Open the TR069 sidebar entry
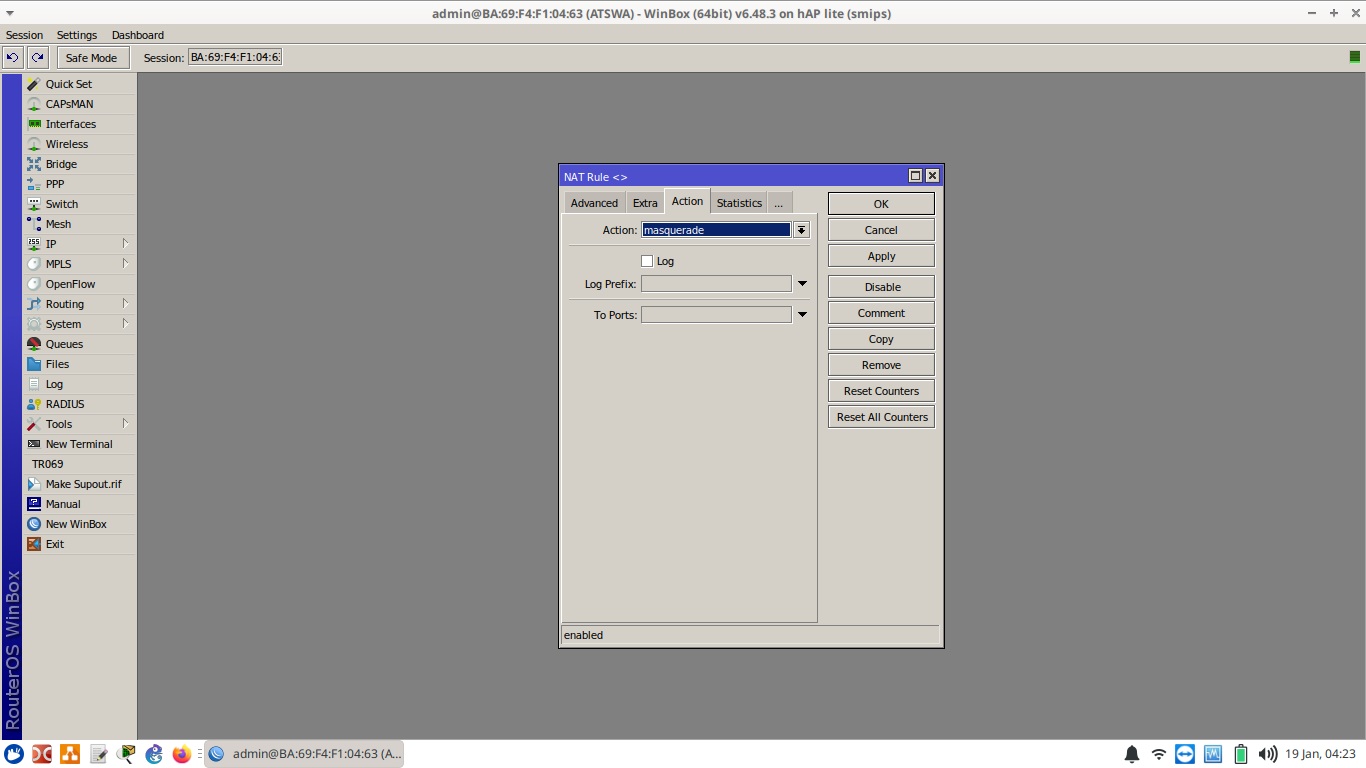1366x768 pixels. 79,464
